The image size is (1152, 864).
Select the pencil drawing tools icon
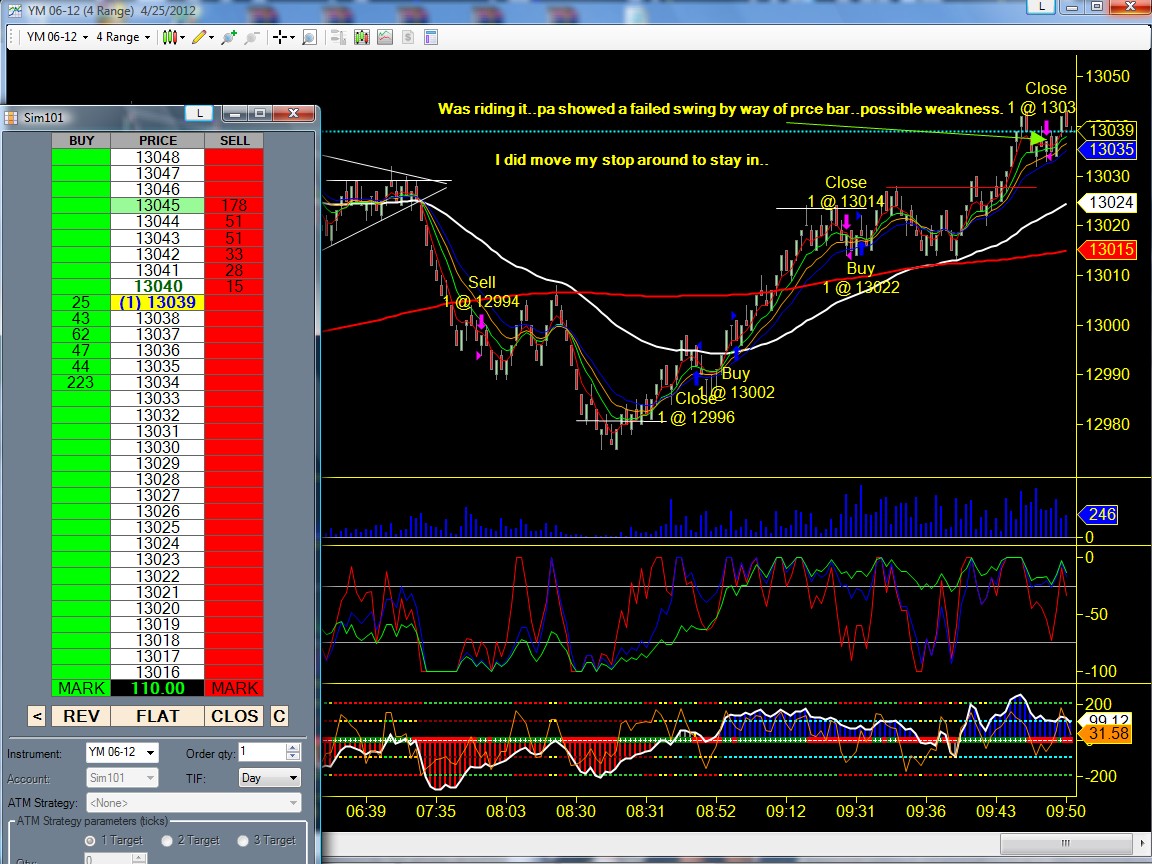point(199,37)
